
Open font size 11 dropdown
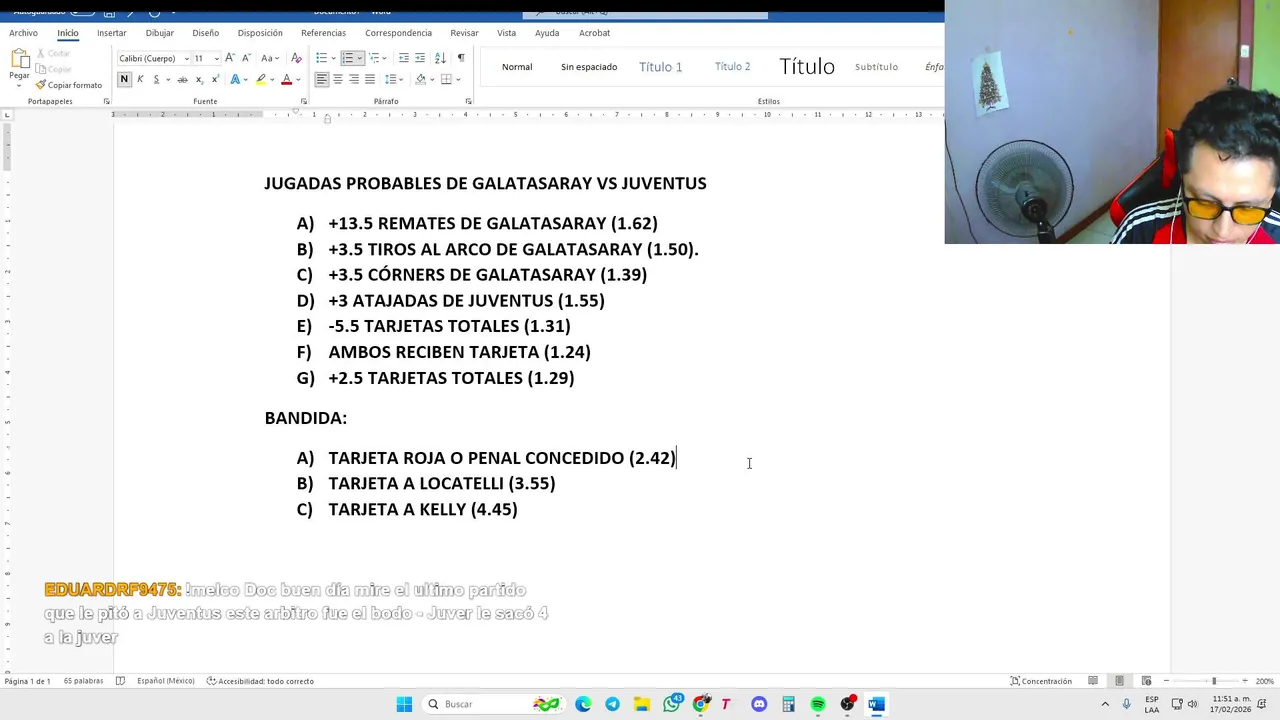216,58
